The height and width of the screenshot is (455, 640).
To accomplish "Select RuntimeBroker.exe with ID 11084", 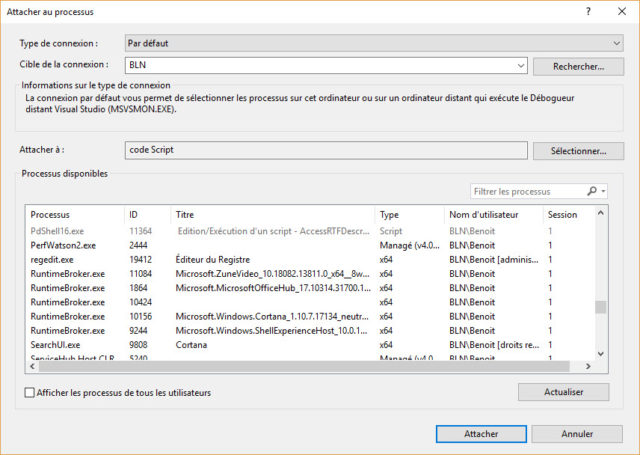I will point(310,274).
